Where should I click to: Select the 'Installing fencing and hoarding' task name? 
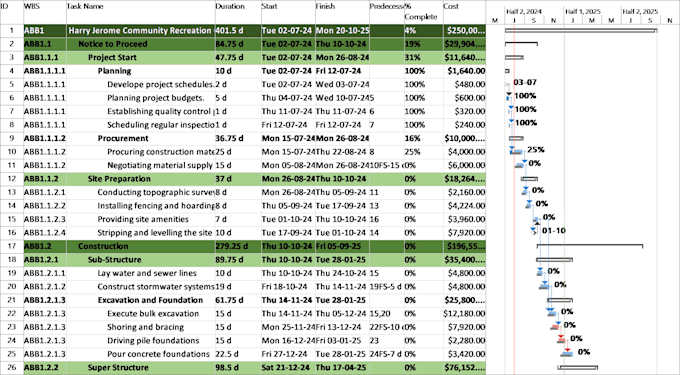coord(156,205)
